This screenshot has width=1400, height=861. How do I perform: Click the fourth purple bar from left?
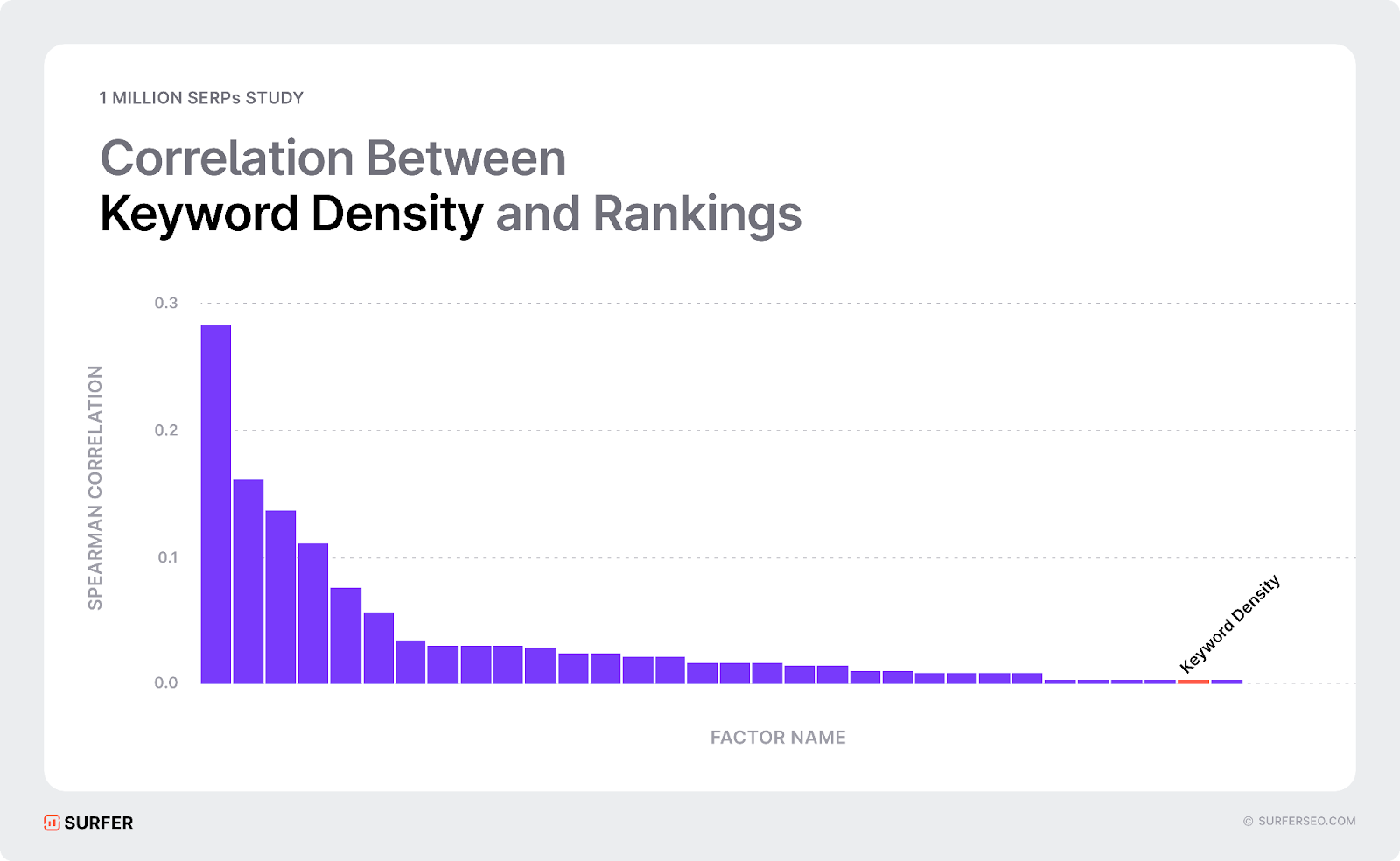[313, 613]
